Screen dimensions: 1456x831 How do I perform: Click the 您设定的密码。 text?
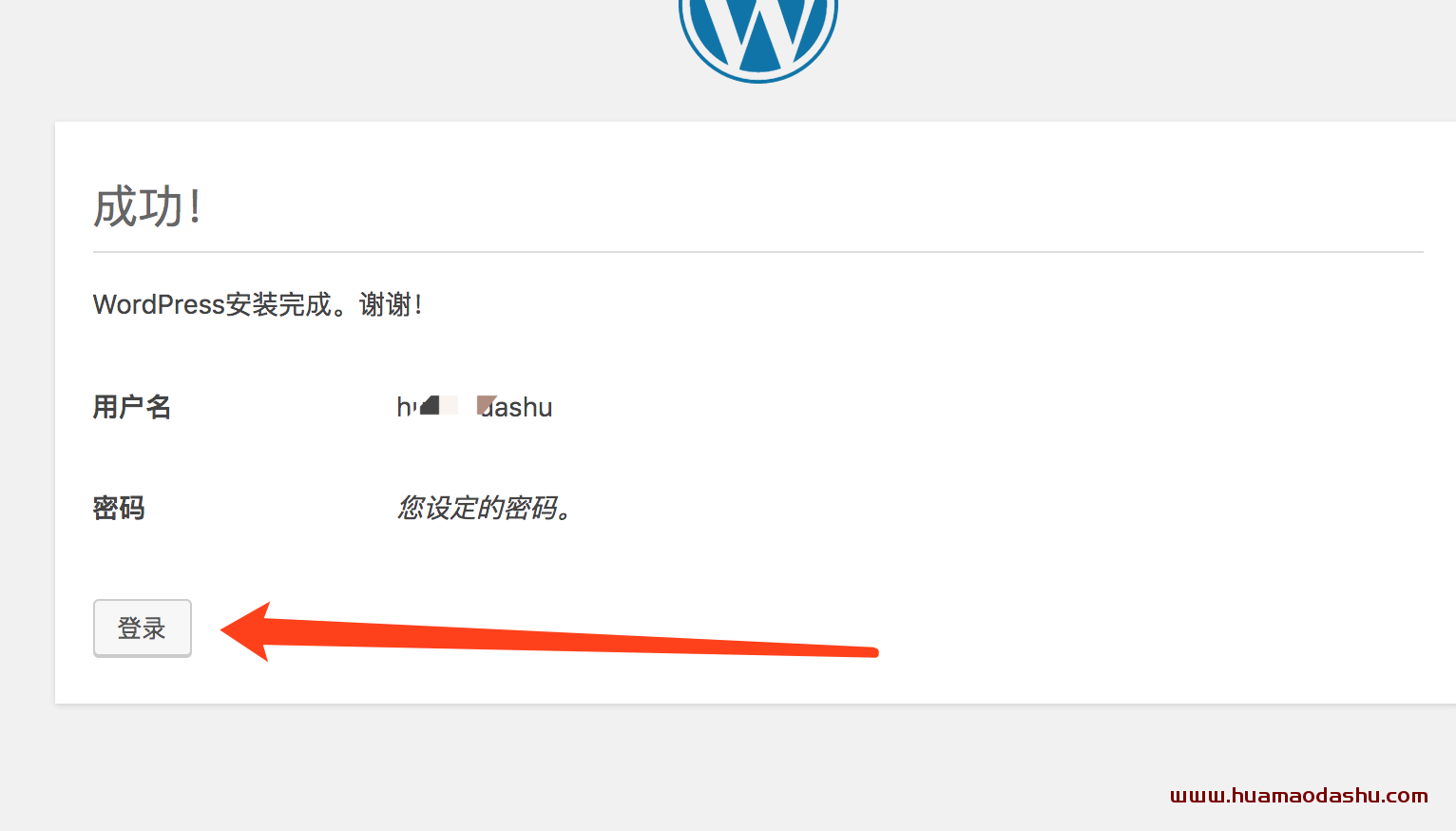click(x=483, y=508)
